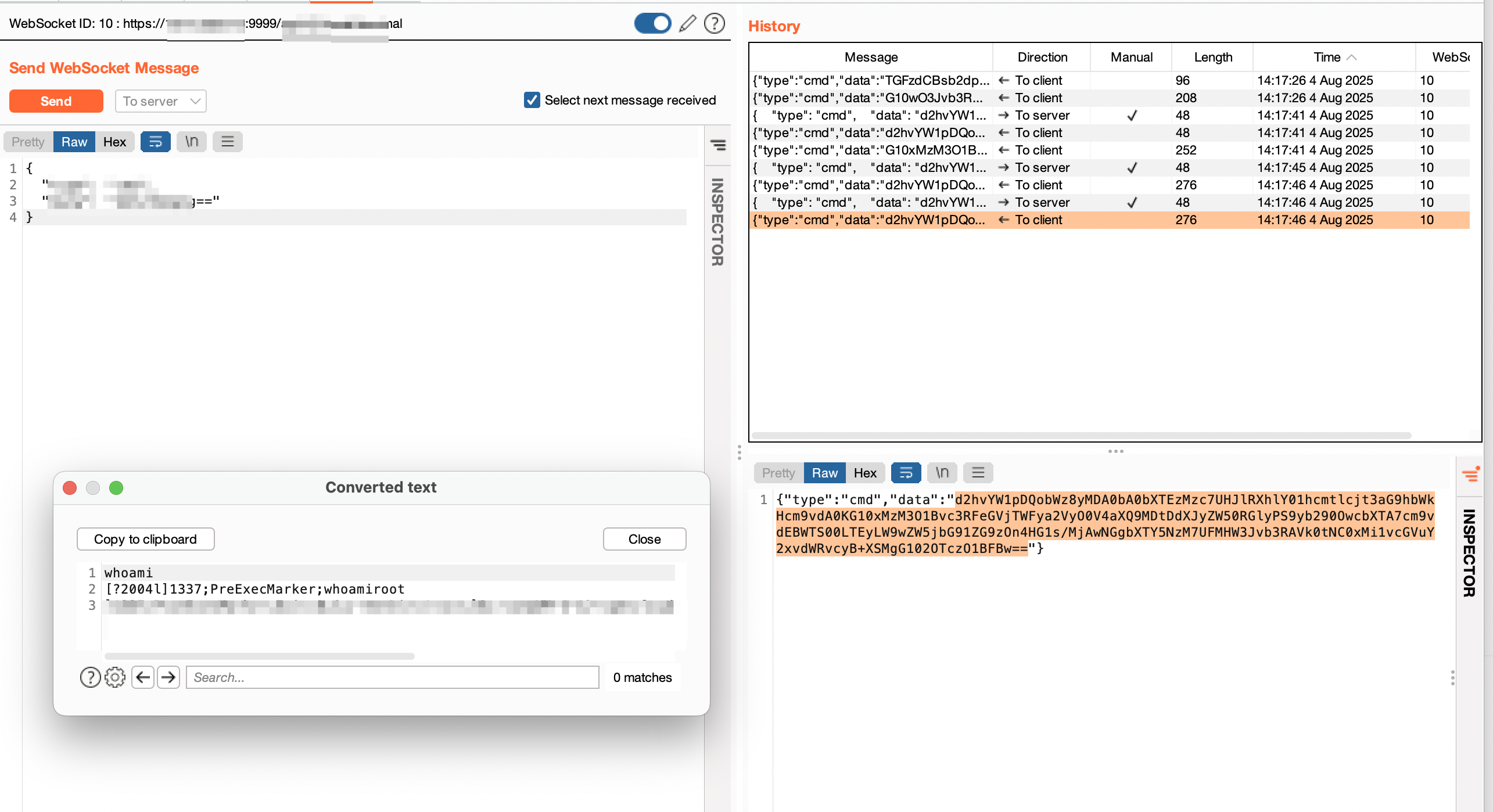Open the help icon beside pencil

[x=714, y=23]
